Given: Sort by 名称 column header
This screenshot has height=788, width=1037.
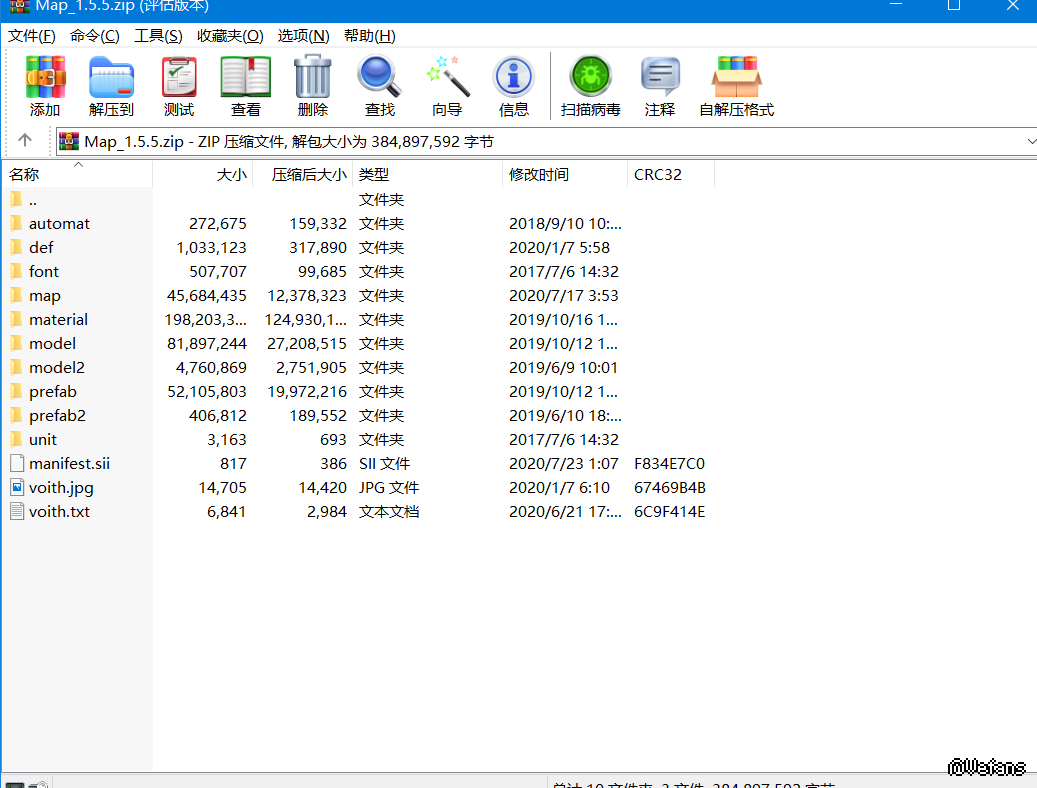Looking at the screenshot, I should (x=25, y=174).
